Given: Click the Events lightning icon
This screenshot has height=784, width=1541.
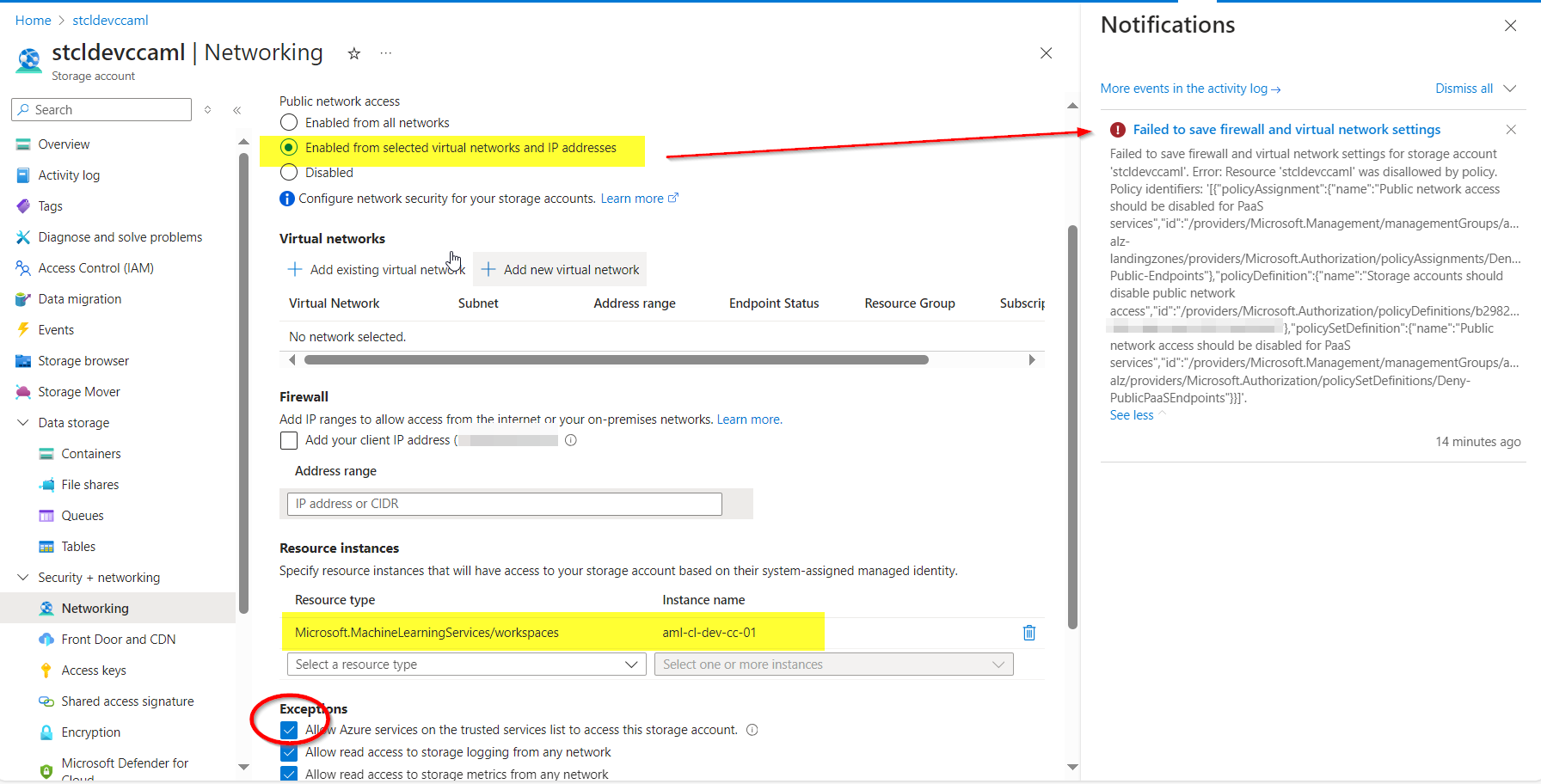Looking at the screenshot, I should (x=23, y=330).
